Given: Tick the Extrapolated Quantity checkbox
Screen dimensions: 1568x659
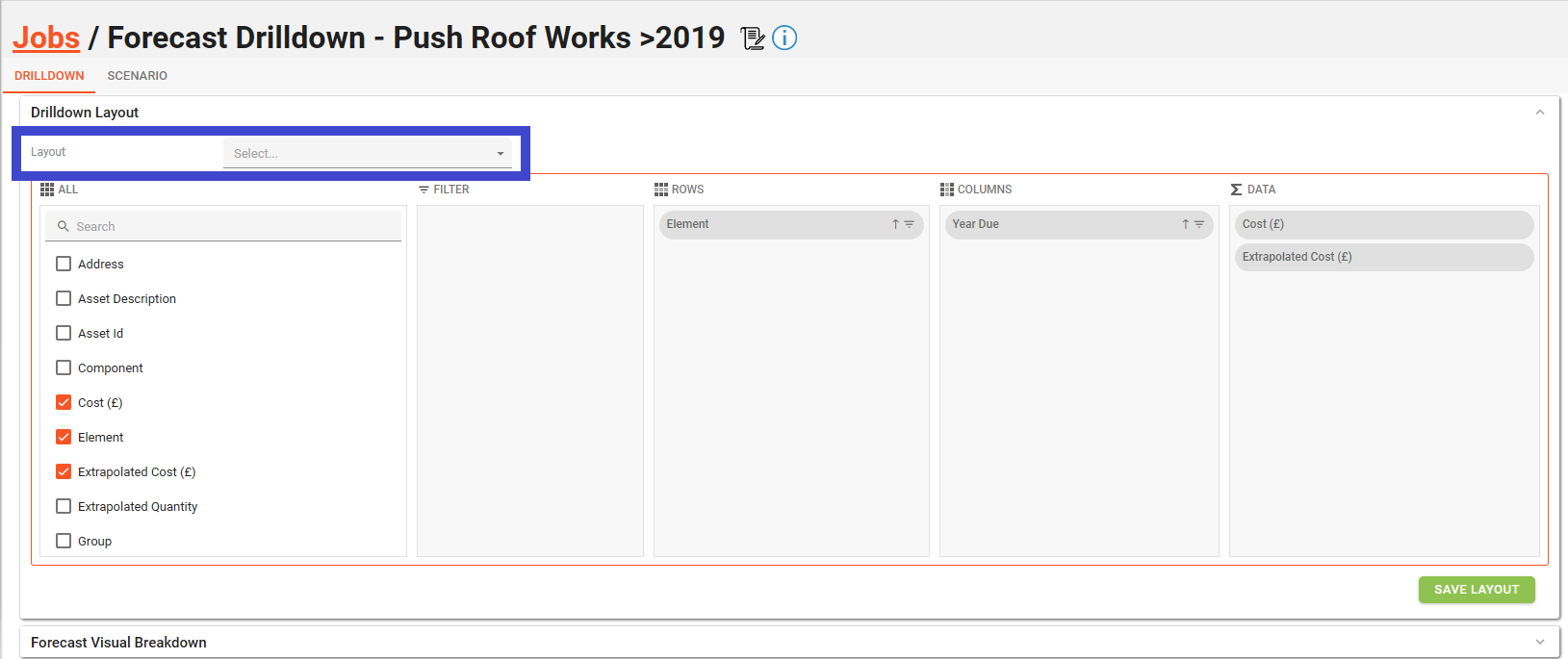Looking at the screenshot, I should (x=64, y=506).
